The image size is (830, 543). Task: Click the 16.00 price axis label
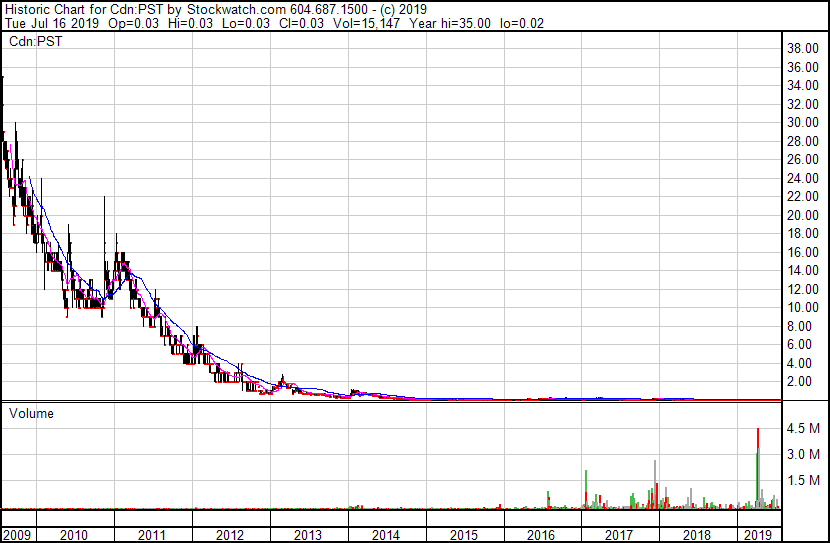803,252
